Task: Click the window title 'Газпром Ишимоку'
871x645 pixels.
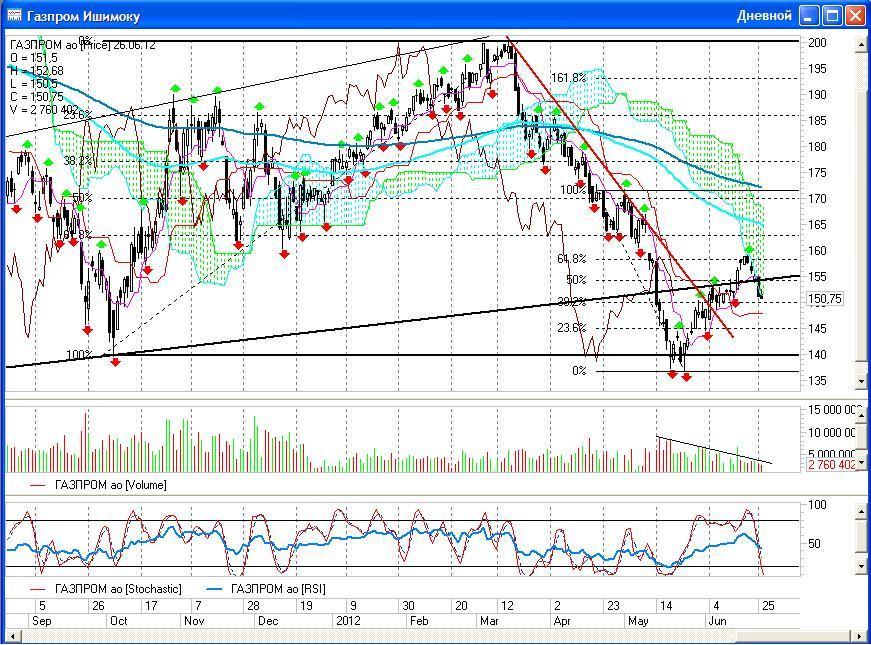Action: click(83, 16)
